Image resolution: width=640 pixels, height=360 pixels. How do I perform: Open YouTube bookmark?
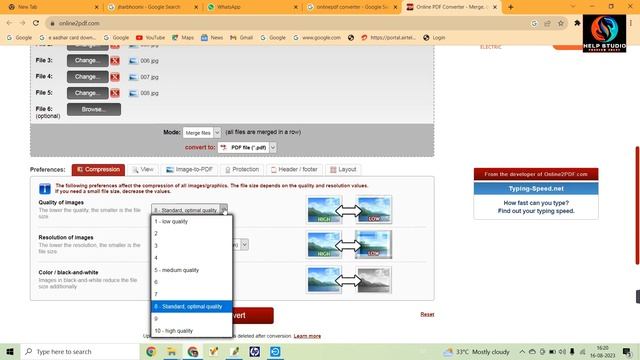[150, 38]
